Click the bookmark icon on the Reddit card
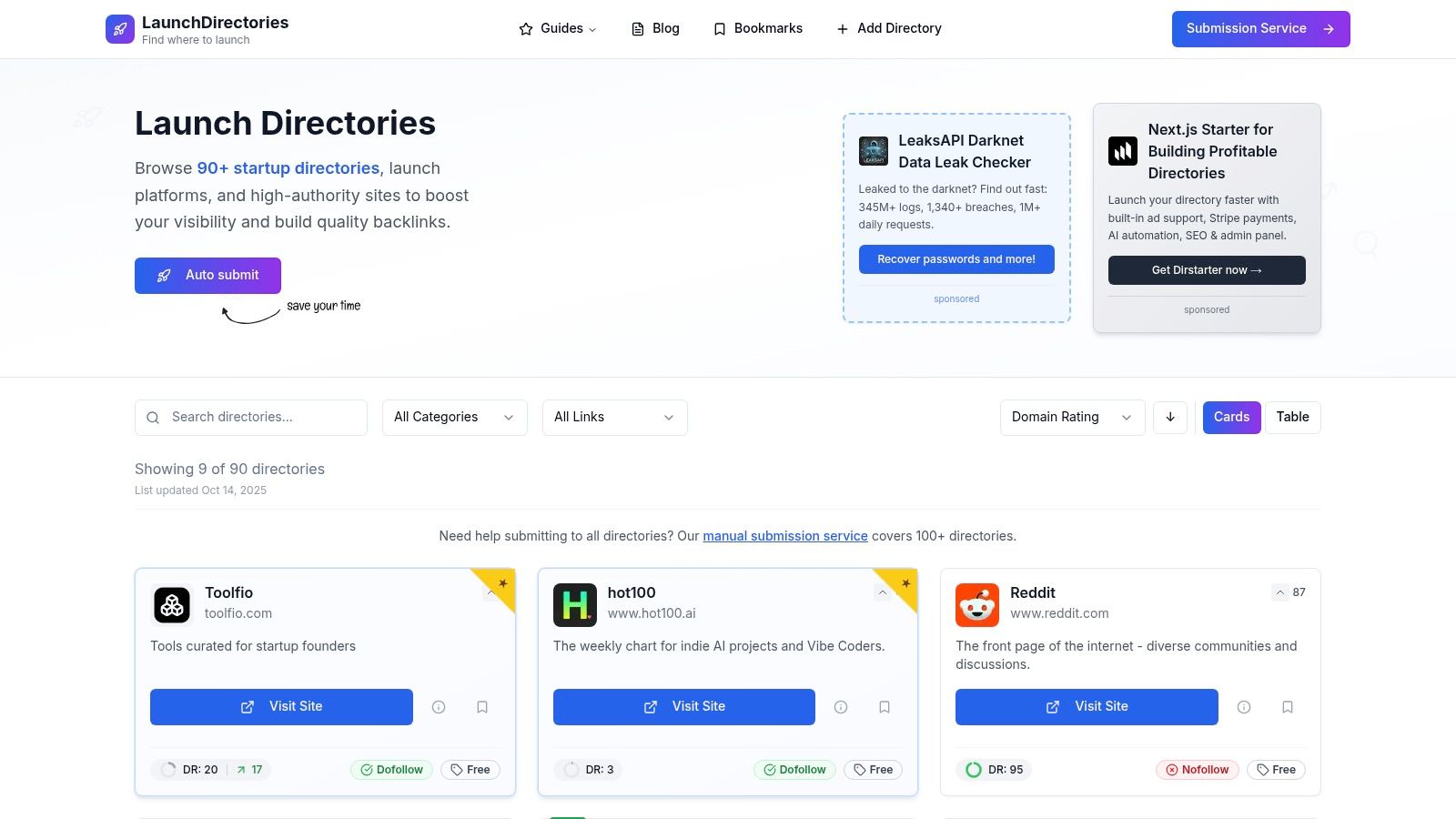Viewport: 1456px width, 819px height. [x=1288, y=706]
